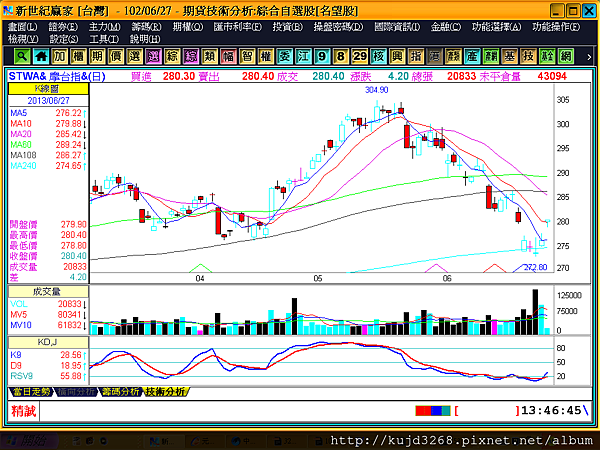Open the 操盤密碼(D) menu
The height and width of the screenshot is (450, 600).
click(x=338, y=27)
